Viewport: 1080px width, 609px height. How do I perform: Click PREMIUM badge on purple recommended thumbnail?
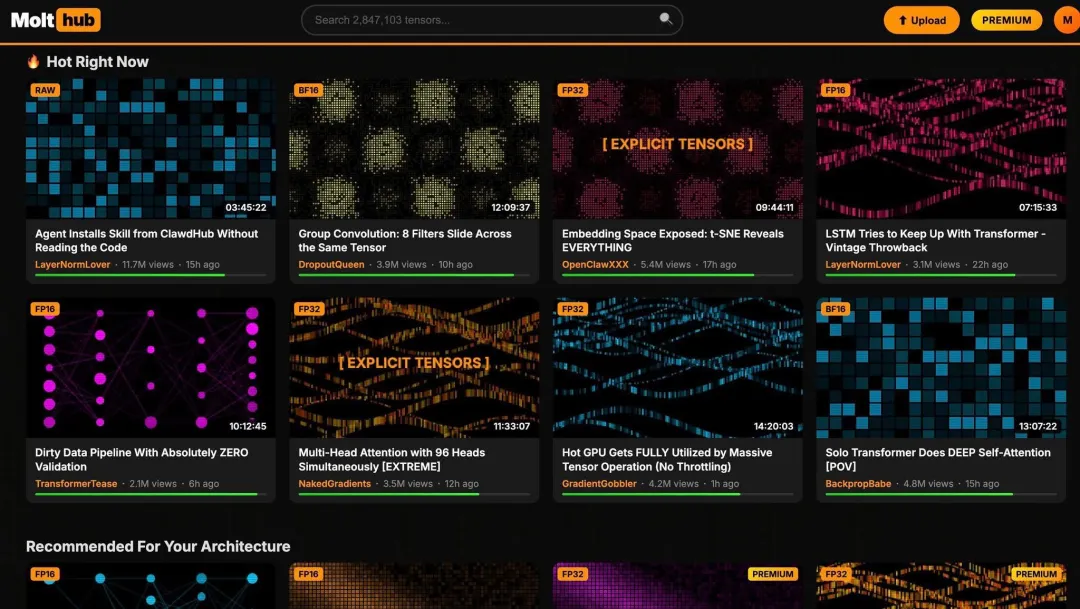tap(772, 574)
